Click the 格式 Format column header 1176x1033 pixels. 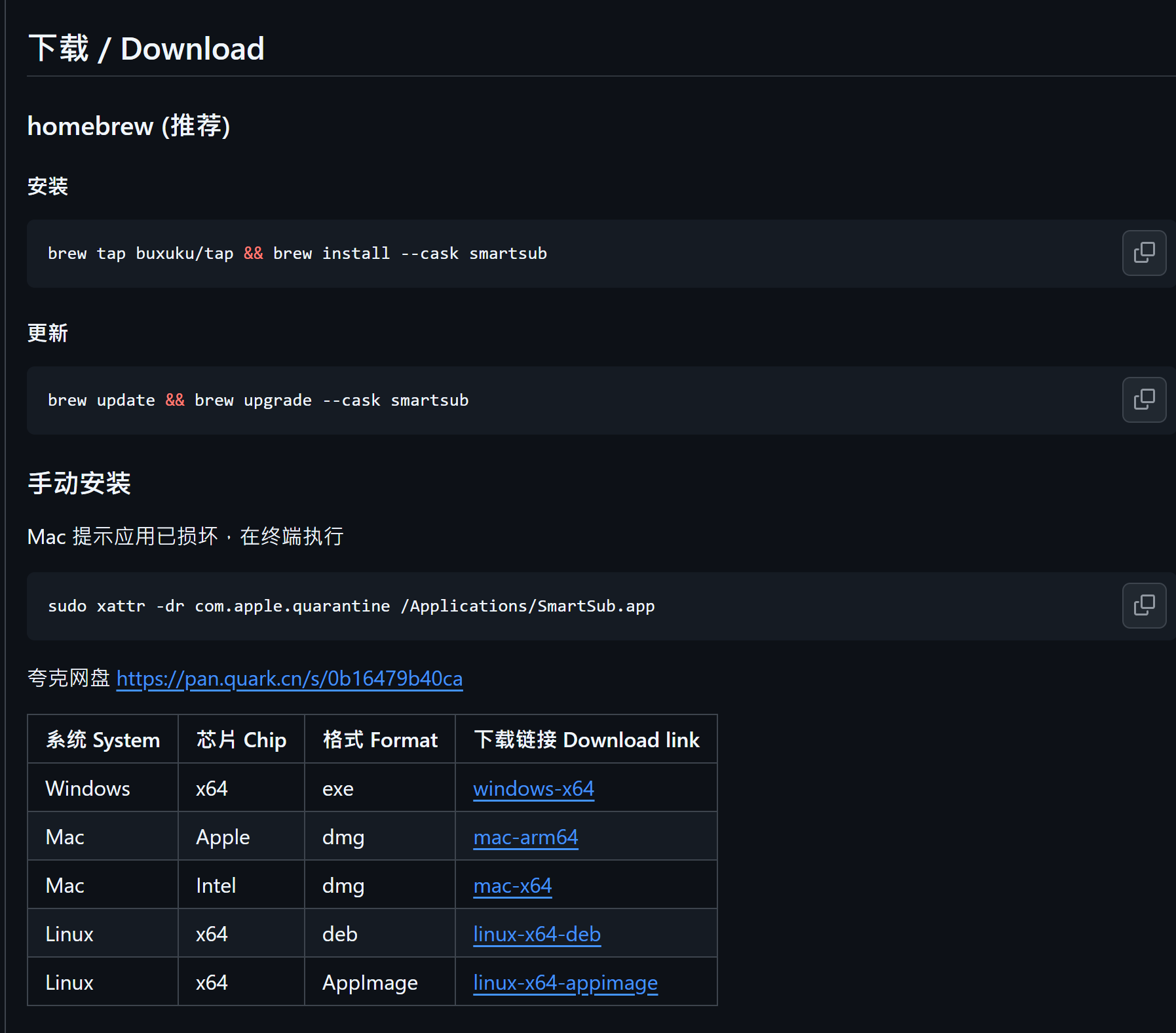click(380, 739)
